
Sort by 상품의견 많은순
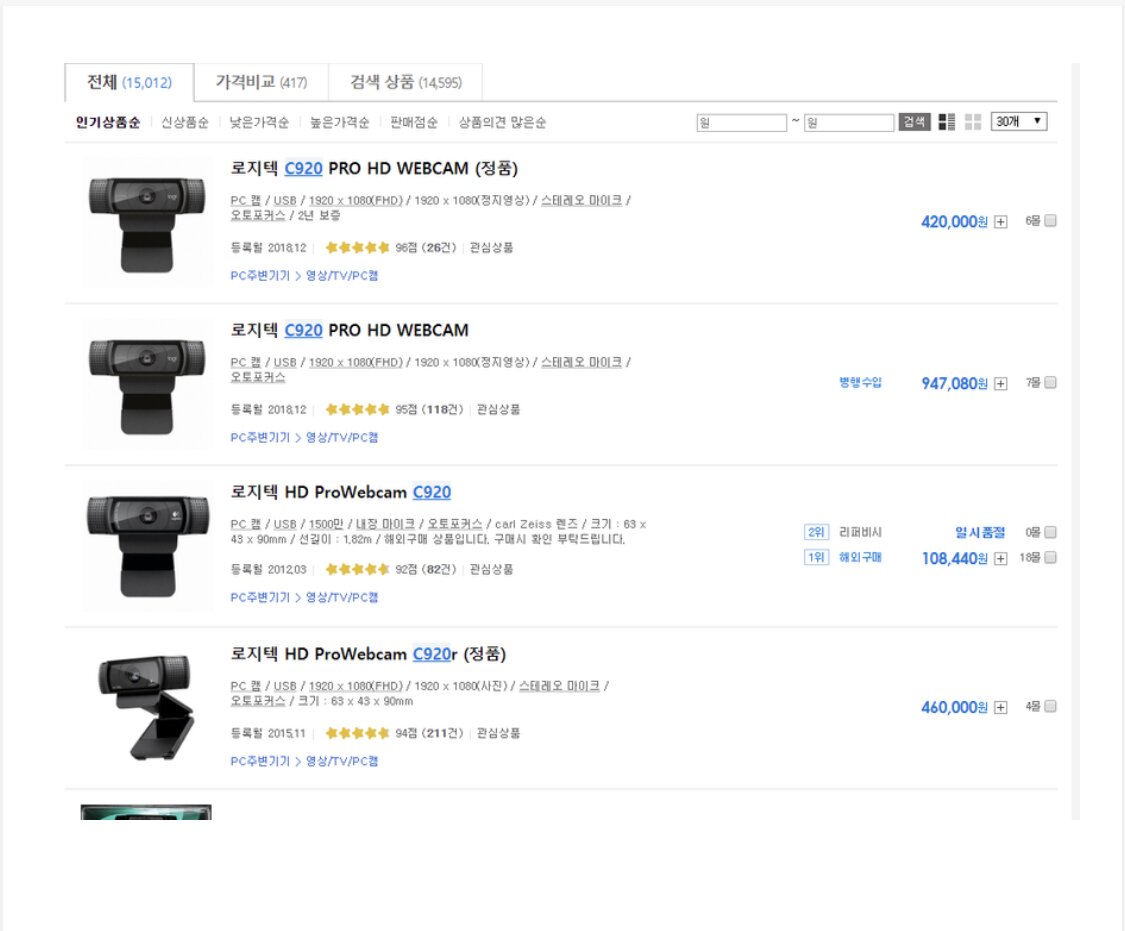click(x=502, y=123)
